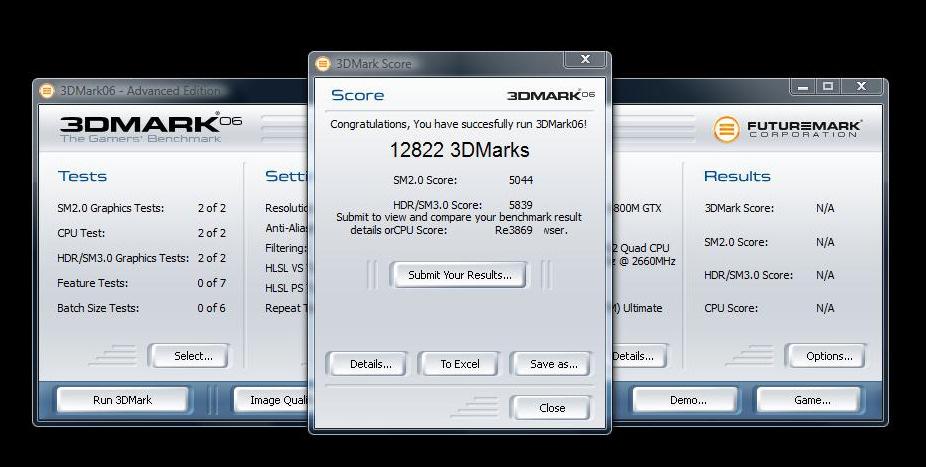Click the HDR/SM3.0 Score value 5839
The image size is (926, 467).
pos(520,205)
